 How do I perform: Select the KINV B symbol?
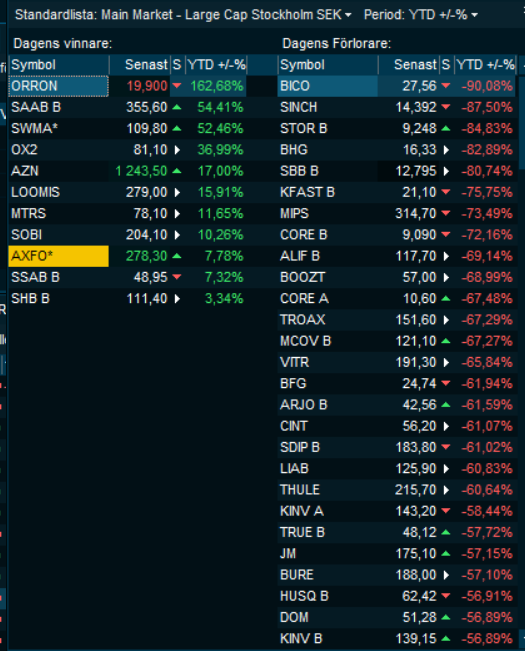pos(301,639)
